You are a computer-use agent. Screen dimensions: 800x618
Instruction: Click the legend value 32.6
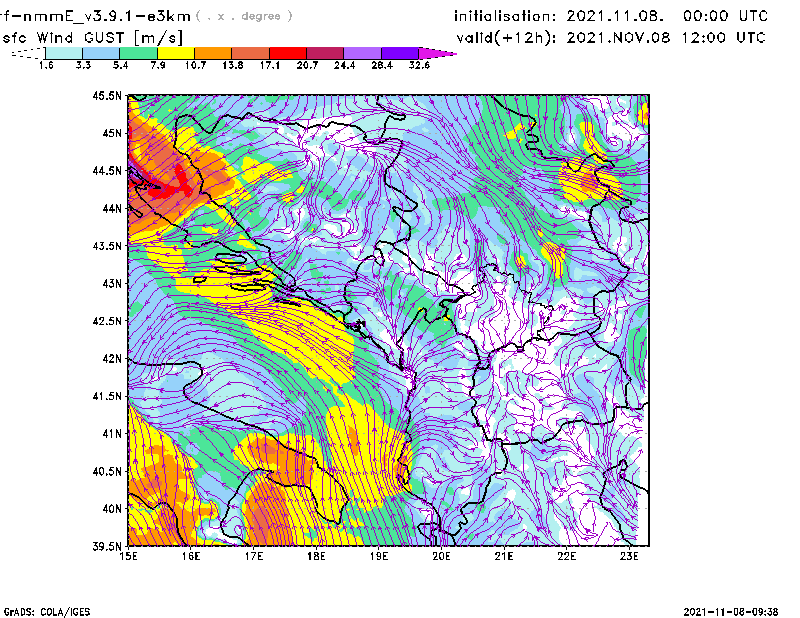click(x=419, y=65)
